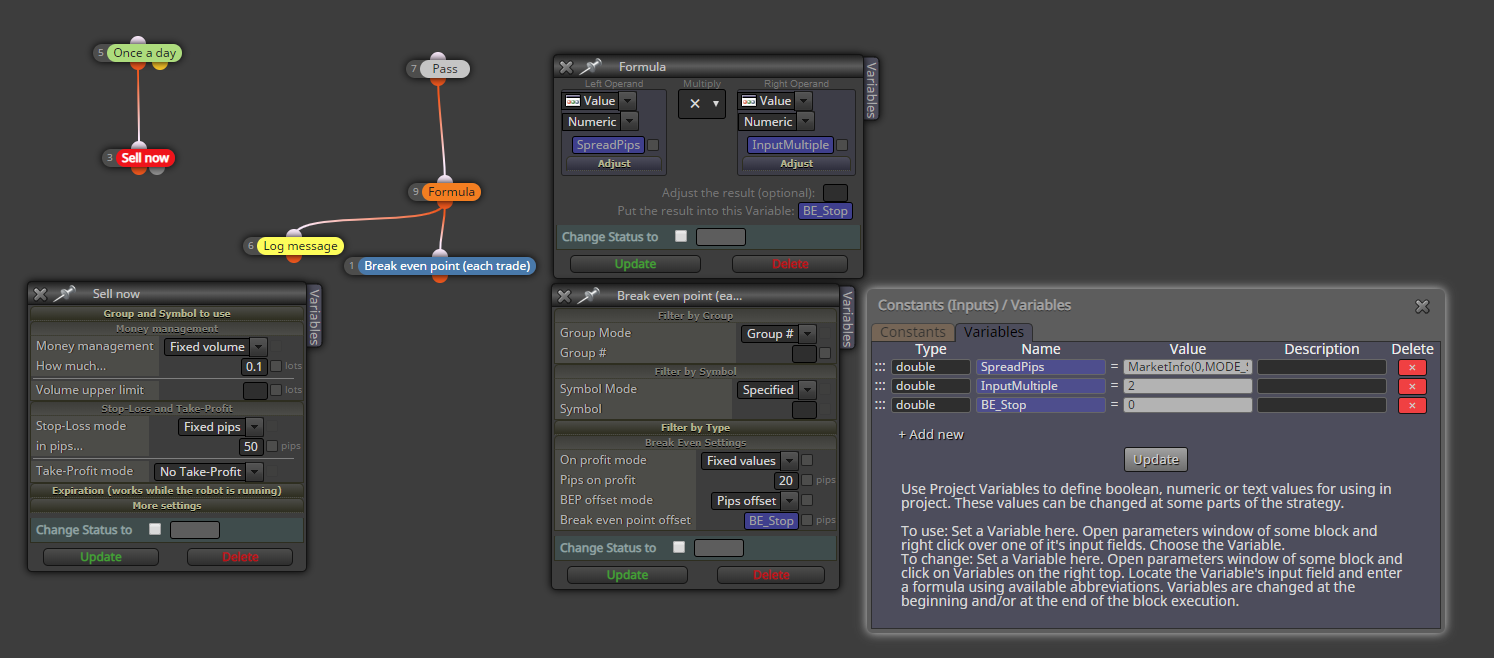Click pushpin icon on Break even point panel
The image size is (1494, 658).
pyautogui.click(x=588, y=296)
